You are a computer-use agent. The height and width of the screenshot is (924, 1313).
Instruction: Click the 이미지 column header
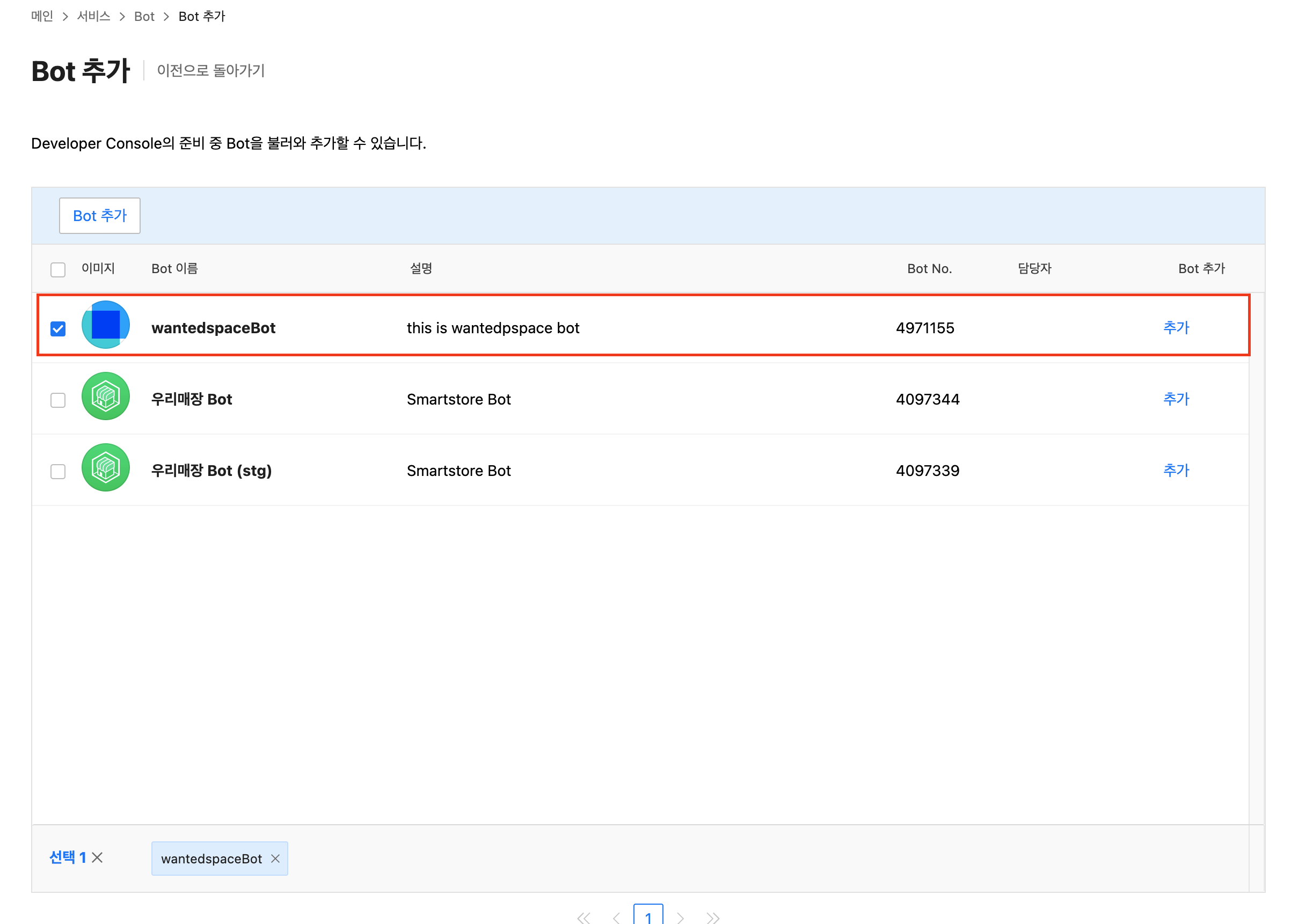click(98, 269)
